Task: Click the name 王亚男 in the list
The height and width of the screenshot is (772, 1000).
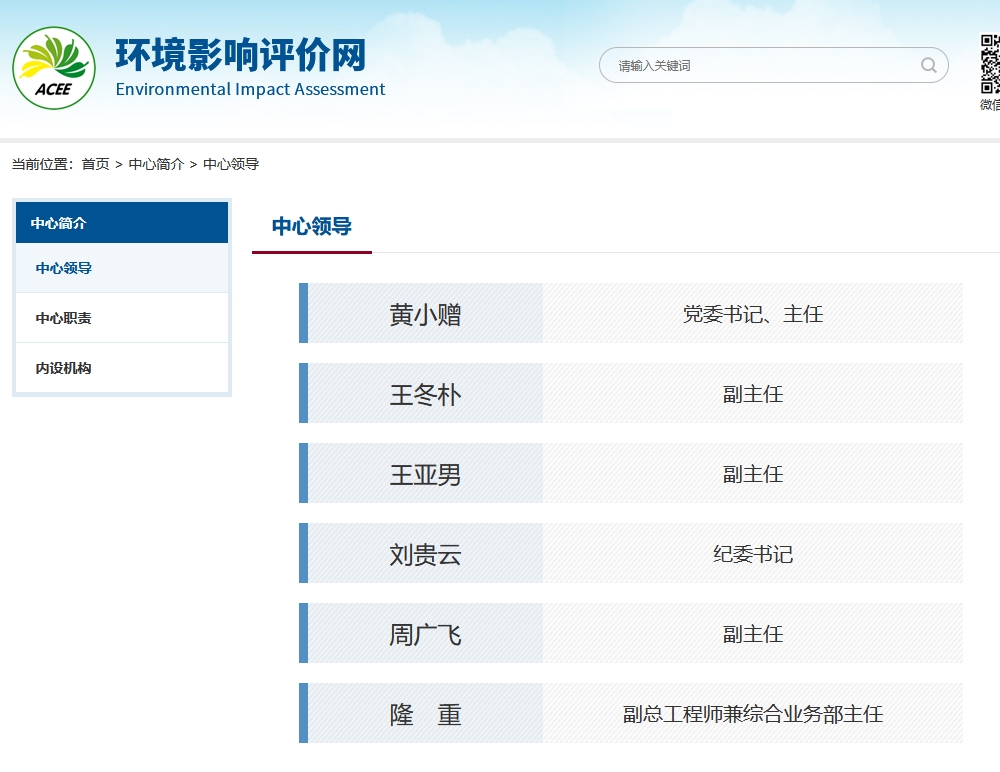Action: 425,475
